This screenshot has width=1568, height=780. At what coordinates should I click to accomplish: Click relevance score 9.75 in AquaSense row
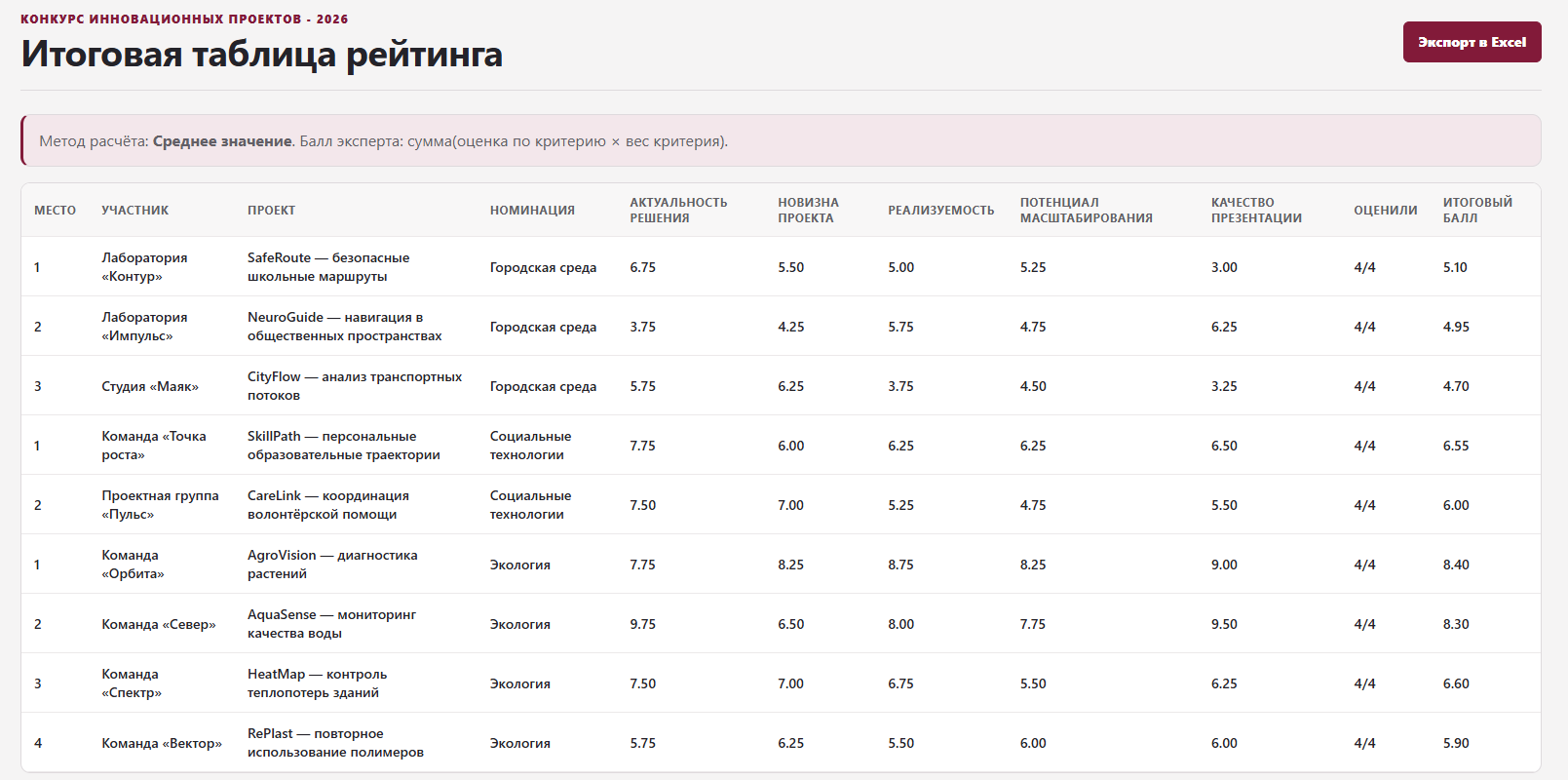[642, 624]
